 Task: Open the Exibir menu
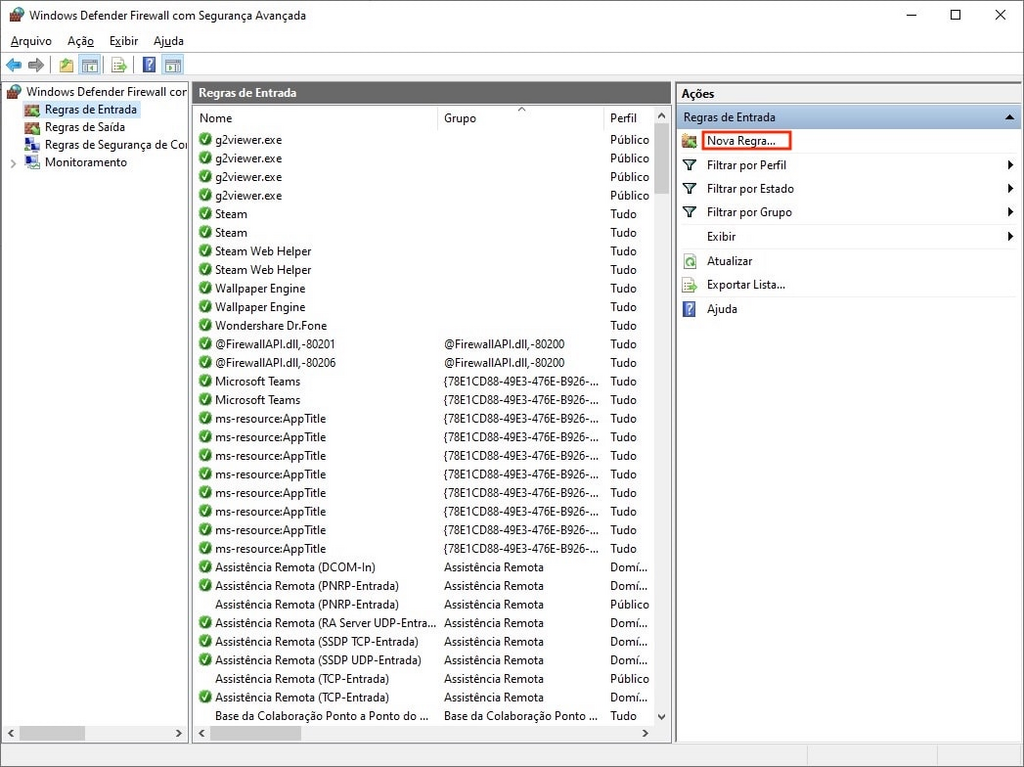coord(123,41)
